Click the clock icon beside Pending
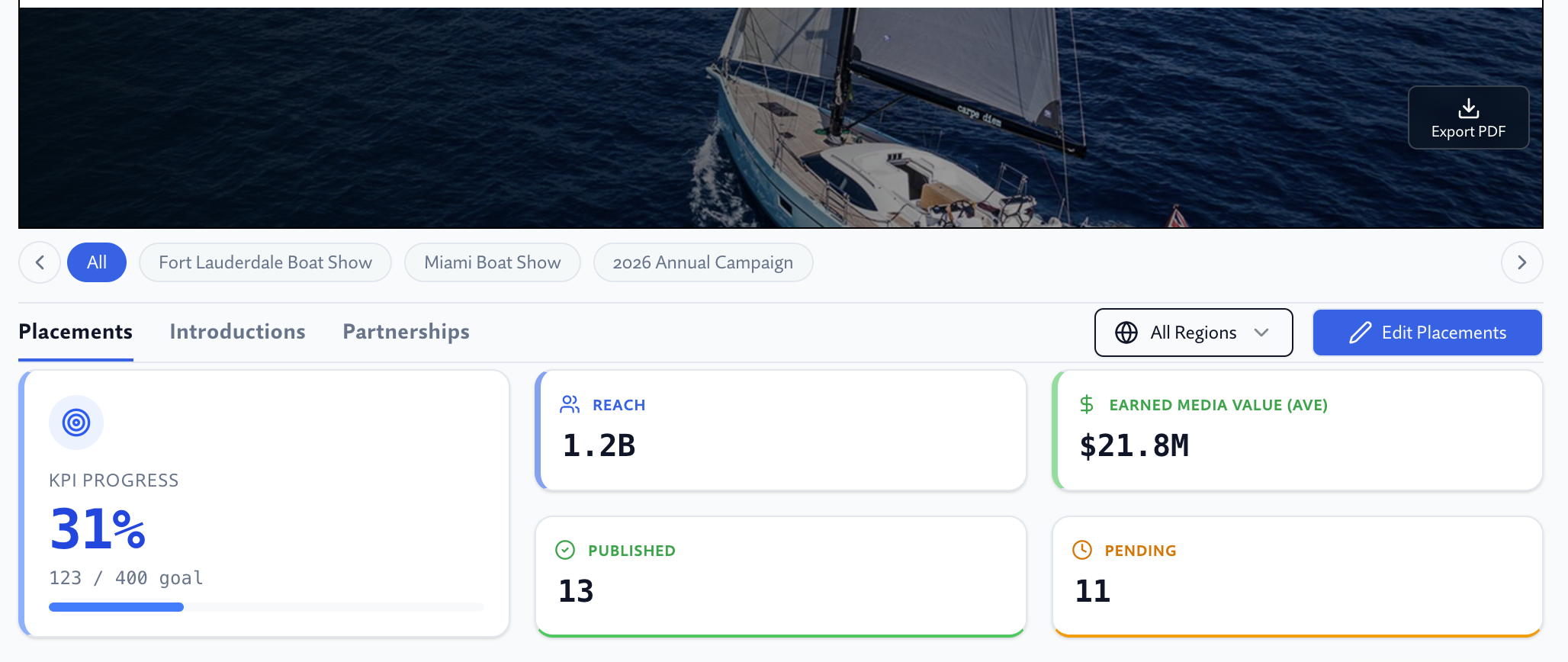Screen dimensions: 1568x662 point(1081,550)
